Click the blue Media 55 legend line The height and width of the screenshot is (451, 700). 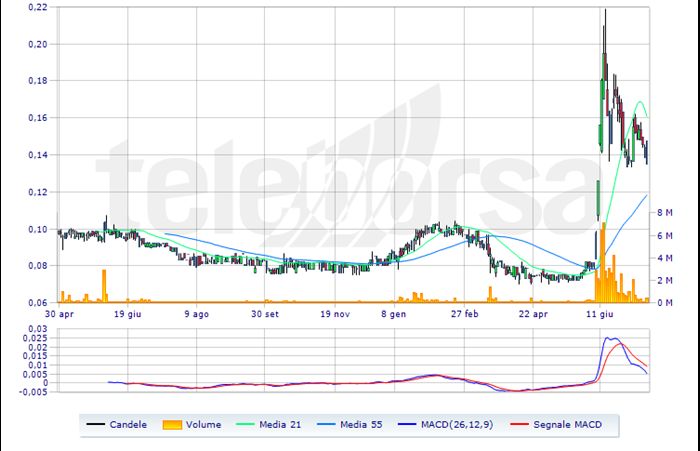[x=326, y=425]
